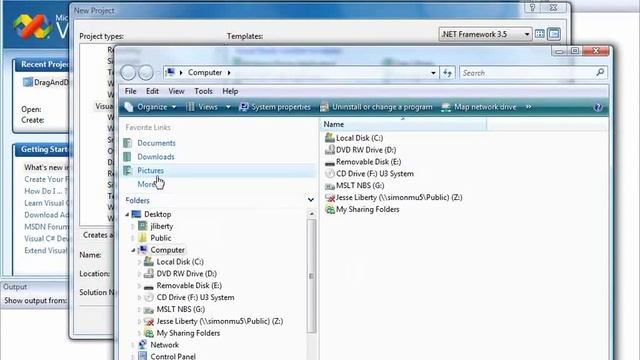The width and height of the screenshot is (640, 360).
Task: Open the Views dropdown arrow
Action: click(228, 107)
